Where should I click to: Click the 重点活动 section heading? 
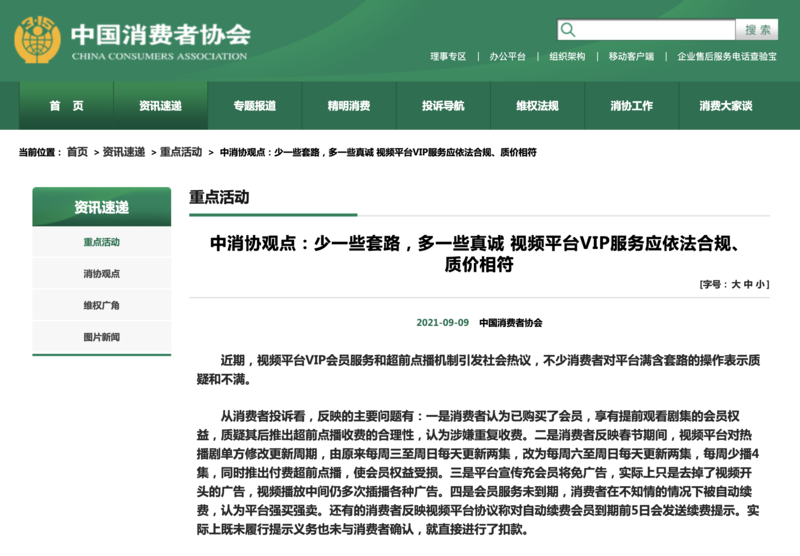tap(219, 197)
